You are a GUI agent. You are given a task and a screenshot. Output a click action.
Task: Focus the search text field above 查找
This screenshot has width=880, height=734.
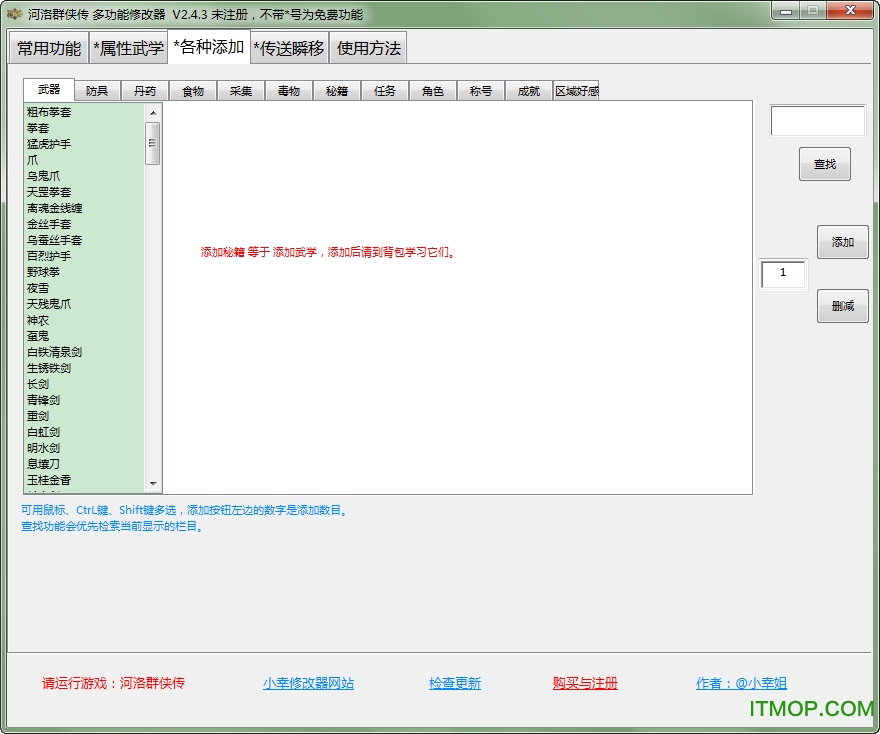point(817,121)
